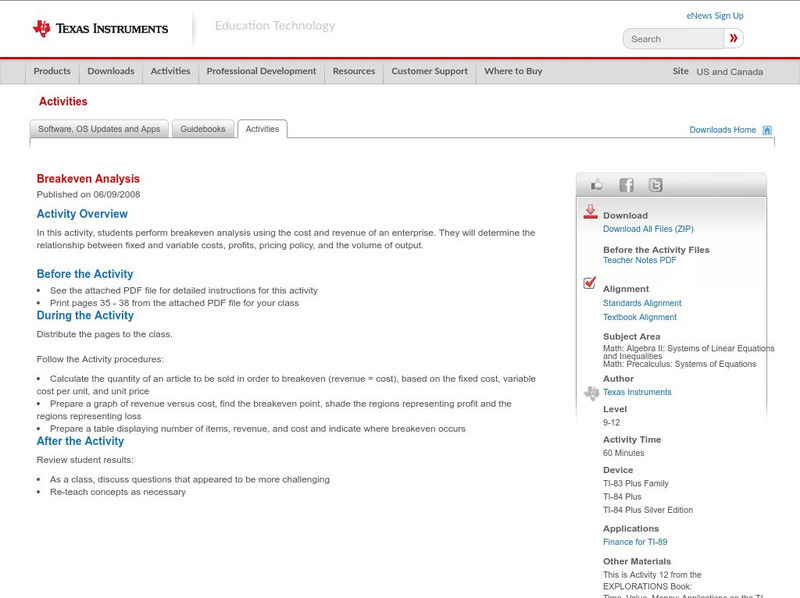800x598 pixels.
Task: Click the gray TI author icon
Action: pyautogui.click(x=591, y=393)
